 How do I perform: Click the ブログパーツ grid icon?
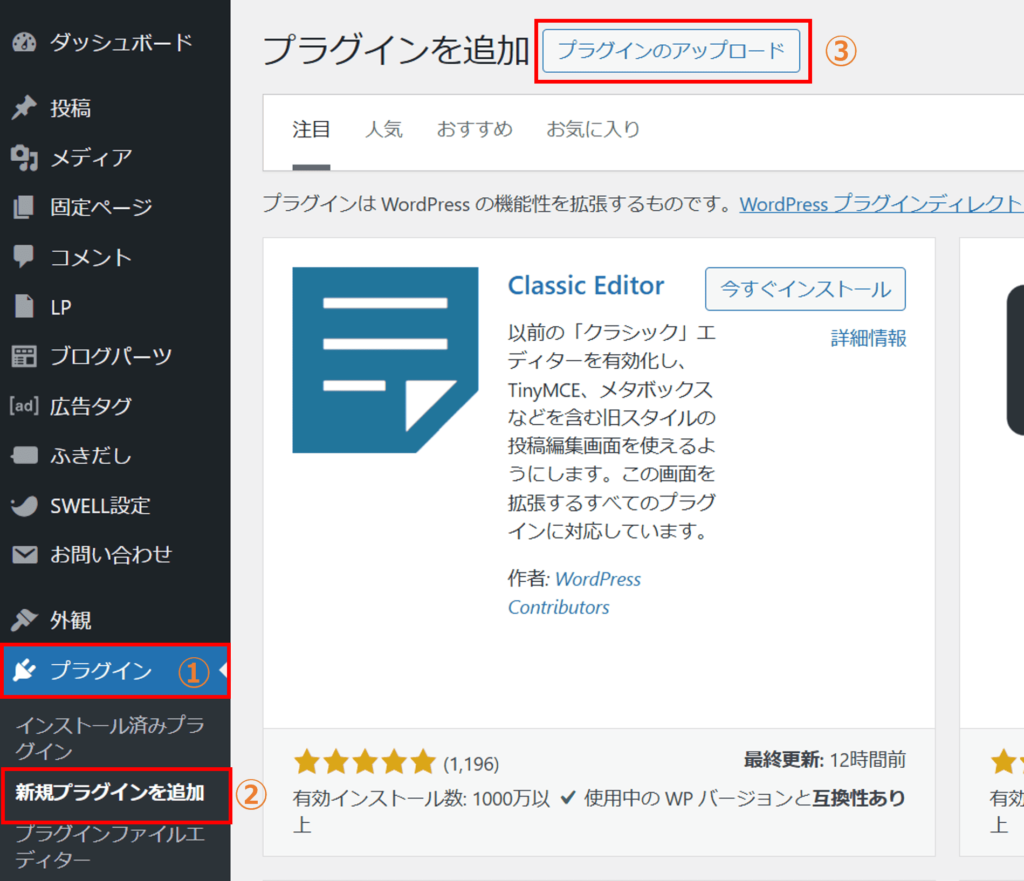[24, 356]
